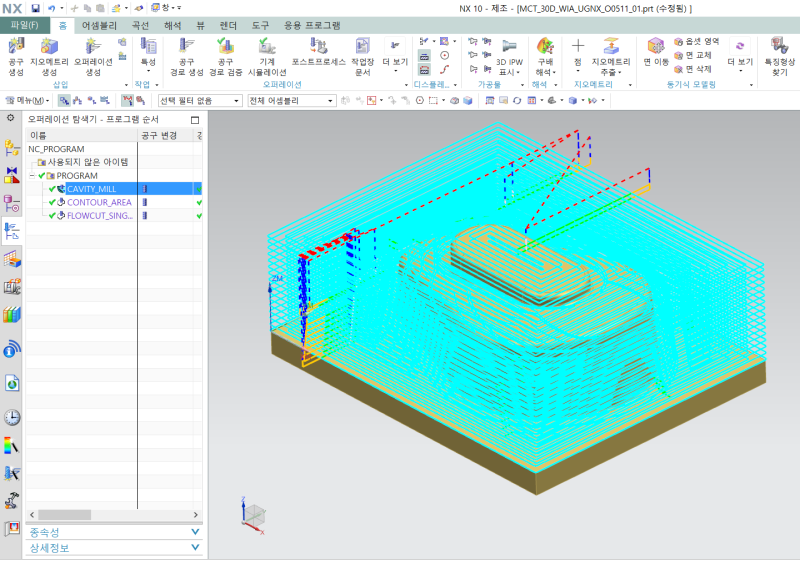Select the FLOWCUT_SING operation in tree
Viewport: 800px width, 569px height.
point(99,215)
